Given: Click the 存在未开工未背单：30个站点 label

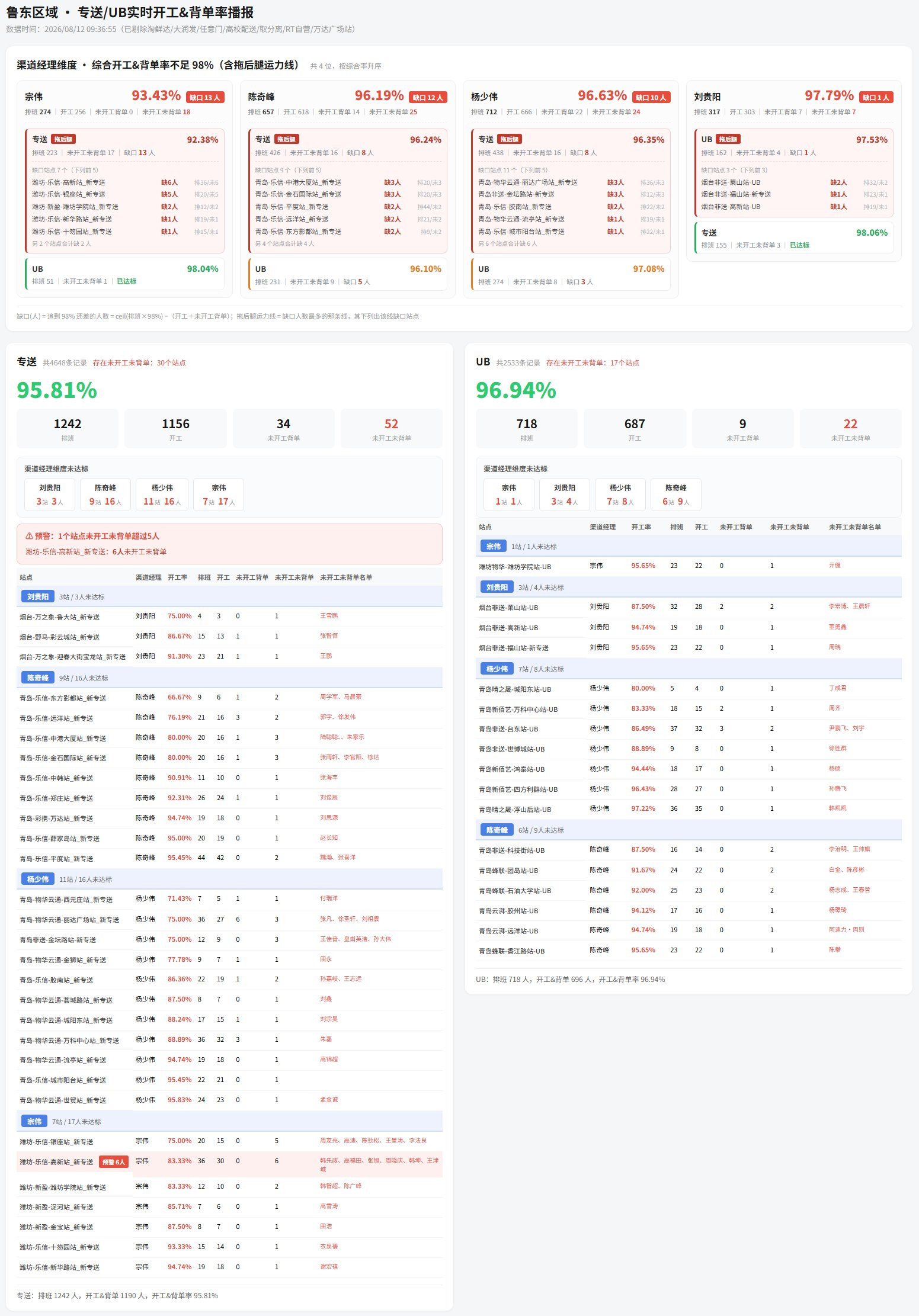Looking at the screenshot, I should click(x=139, y=363).
